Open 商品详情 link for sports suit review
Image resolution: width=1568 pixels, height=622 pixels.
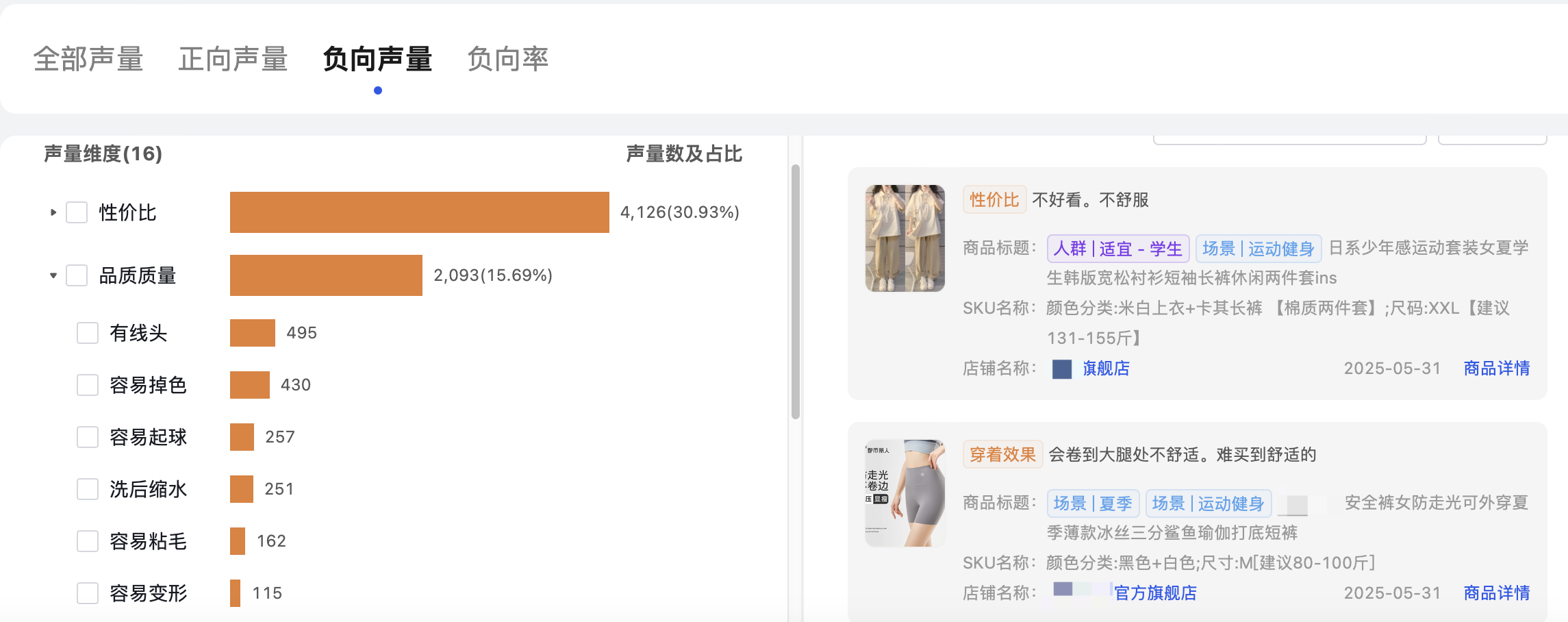1496,369
